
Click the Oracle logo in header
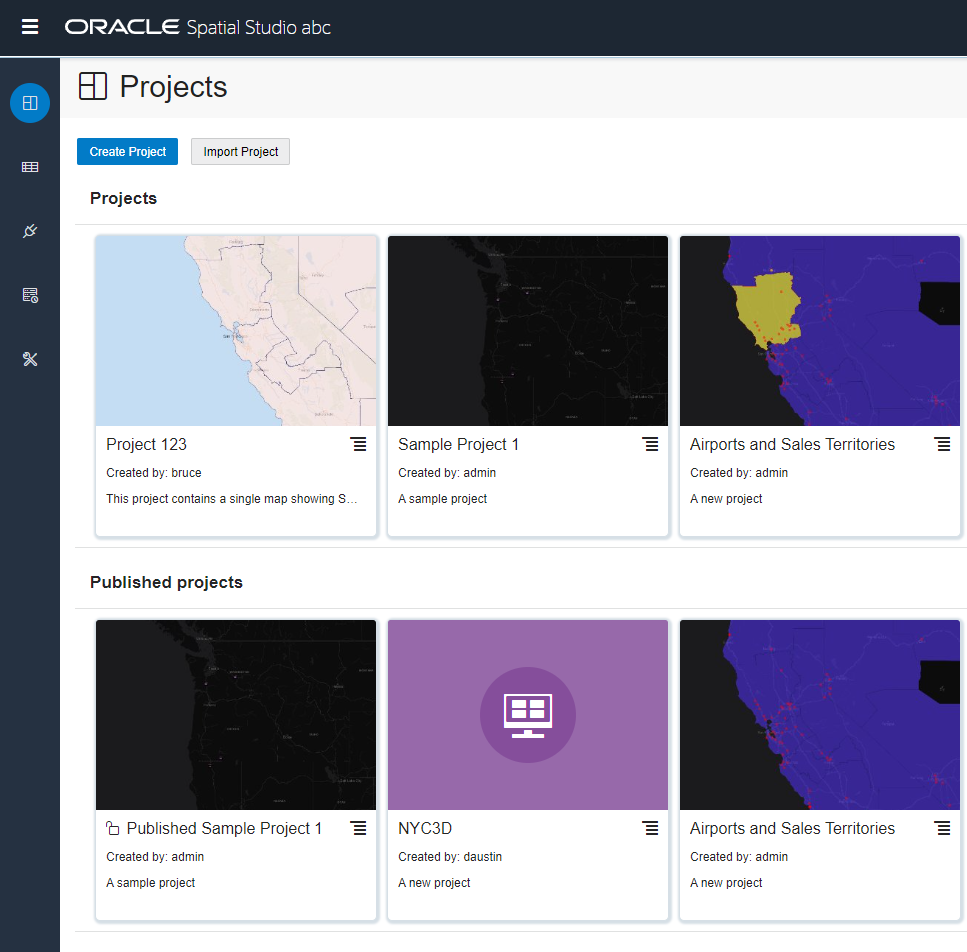tap(122, 27)
